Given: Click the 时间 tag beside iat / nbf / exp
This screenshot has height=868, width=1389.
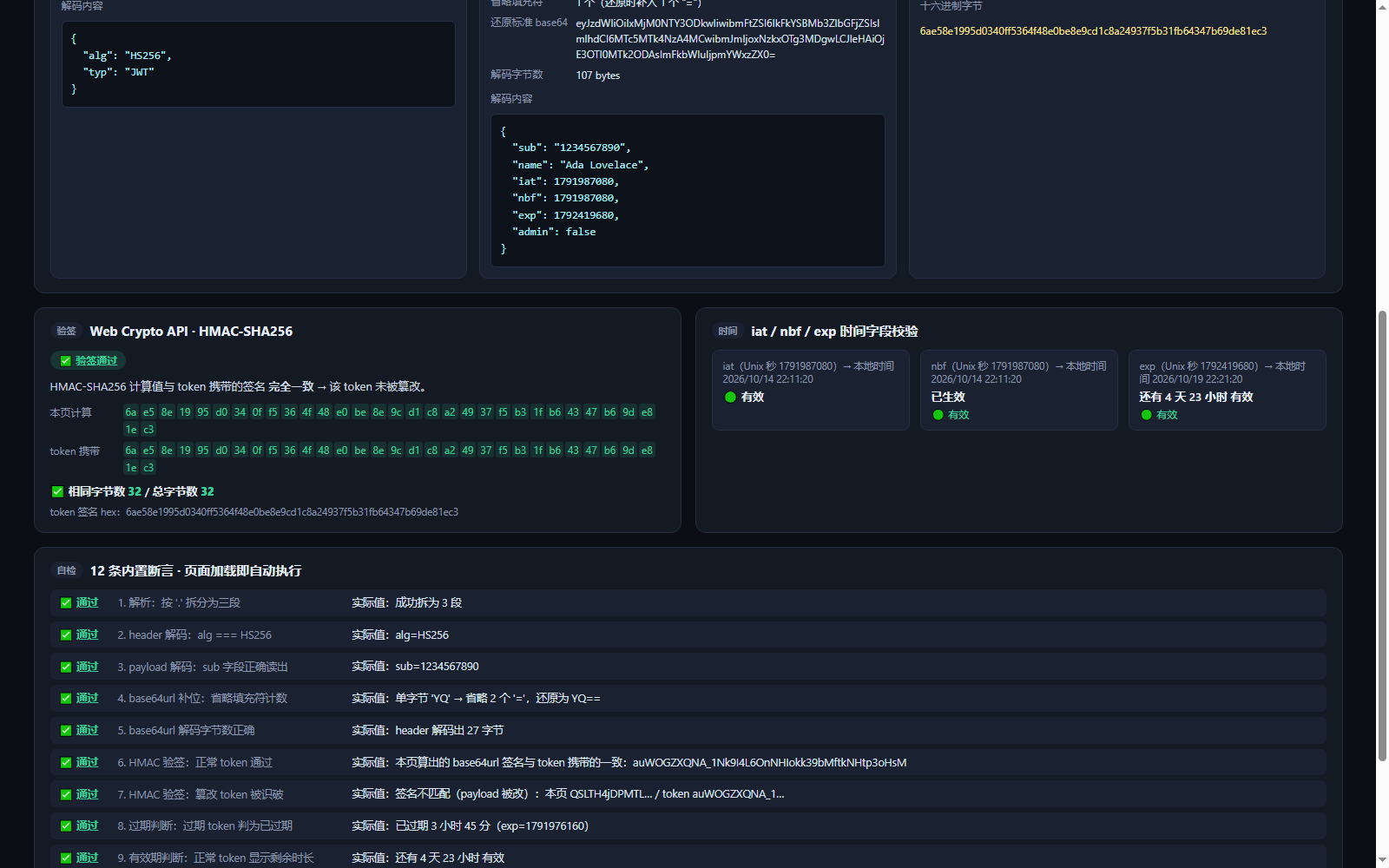Looking at the screenshot, I should click(x=727, y=331).
